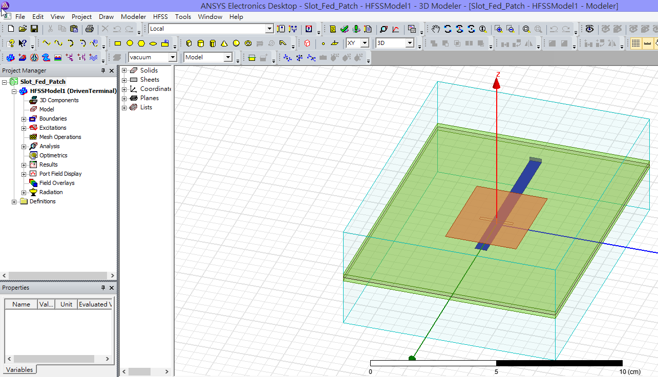Open the Draw menu

(x=106, y=17)
